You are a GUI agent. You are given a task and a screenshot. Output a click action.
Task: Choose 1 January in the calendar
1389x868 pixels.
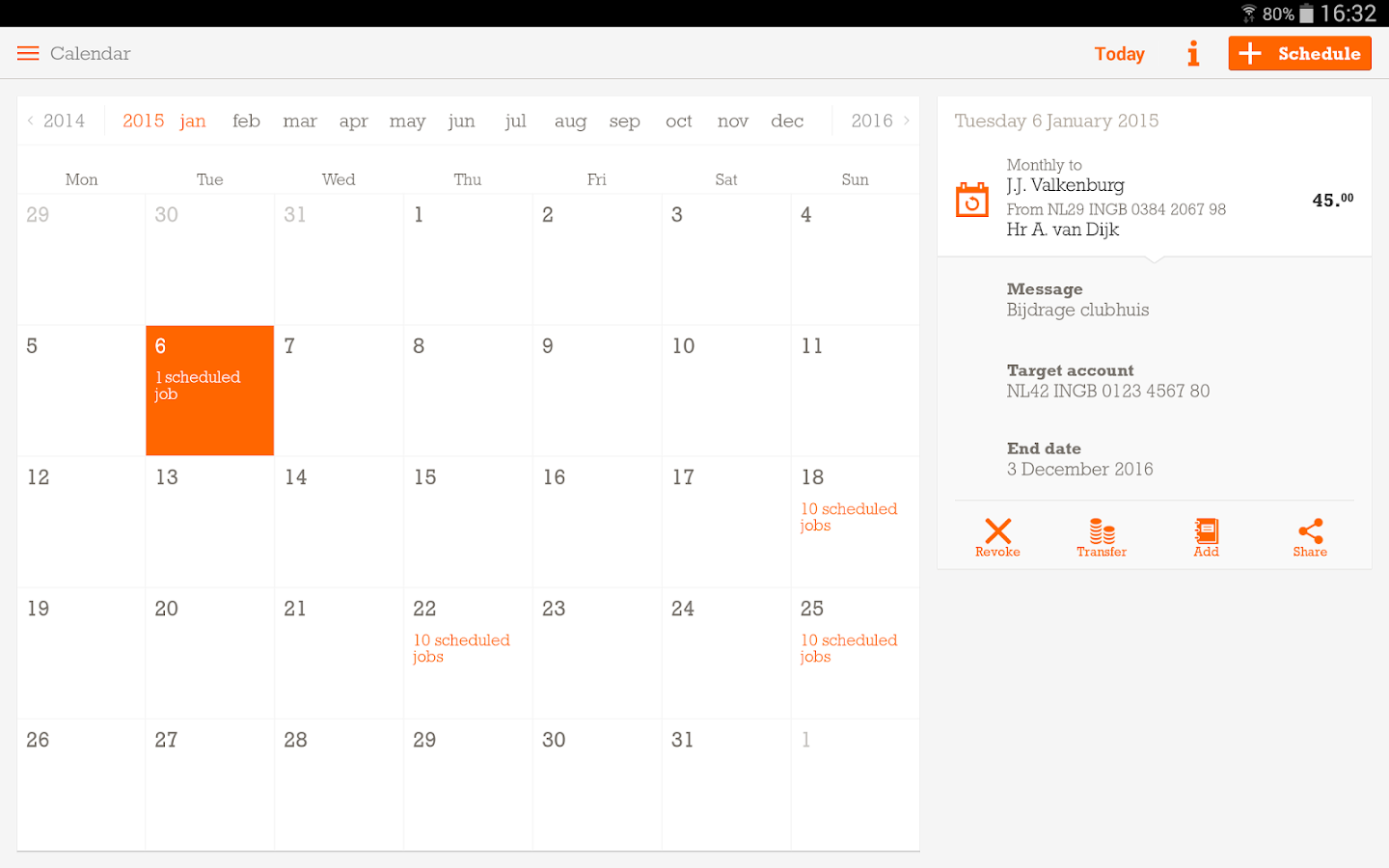click(x=468, y=258)
